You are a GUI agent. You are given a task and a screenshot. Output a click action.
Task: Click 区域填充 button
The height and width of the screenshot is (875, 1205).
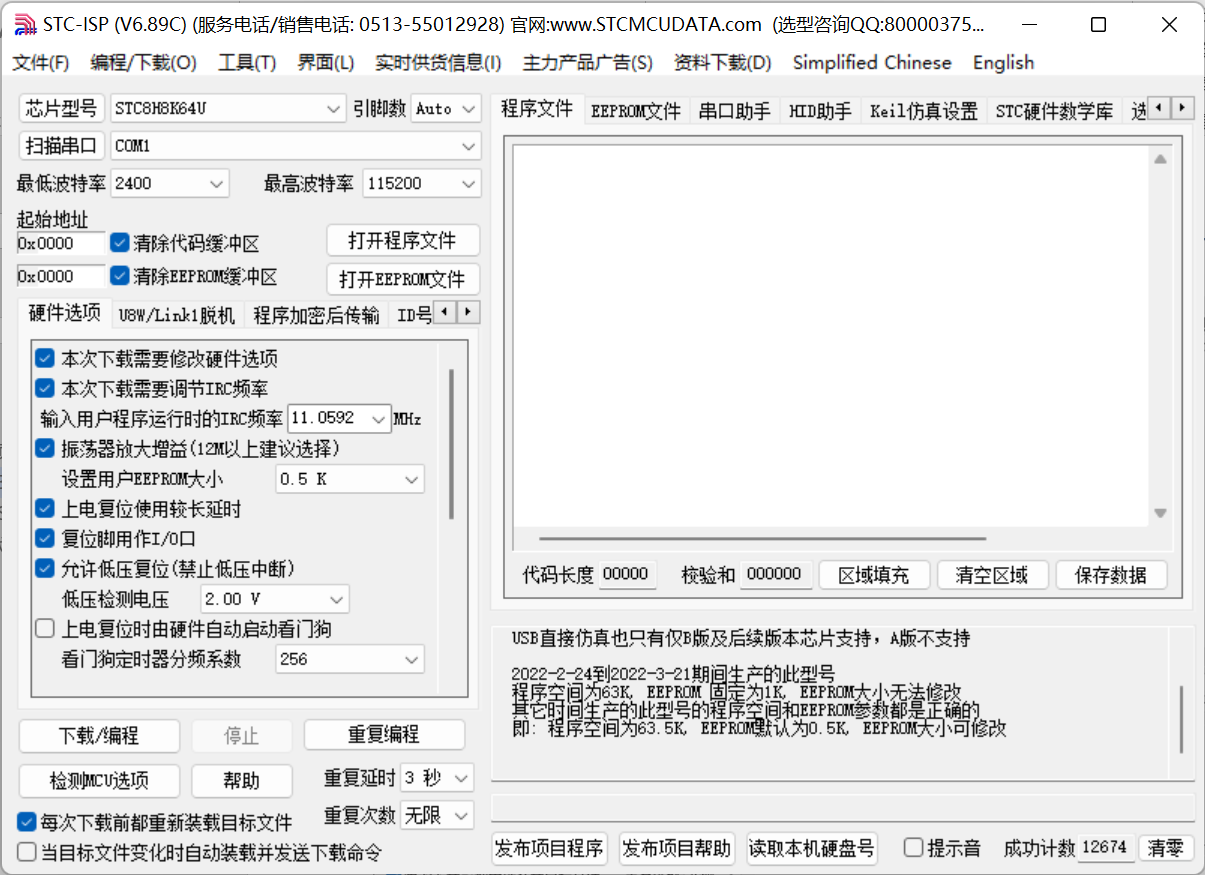pyautogui.click(x=874, y=575)
